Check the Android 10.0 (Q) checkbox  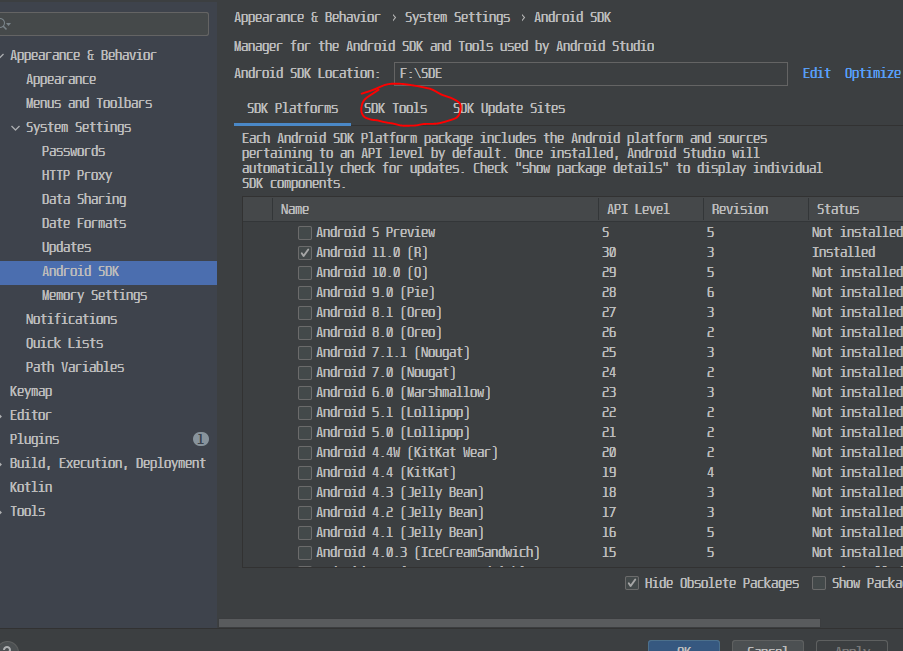pos(305,272)
